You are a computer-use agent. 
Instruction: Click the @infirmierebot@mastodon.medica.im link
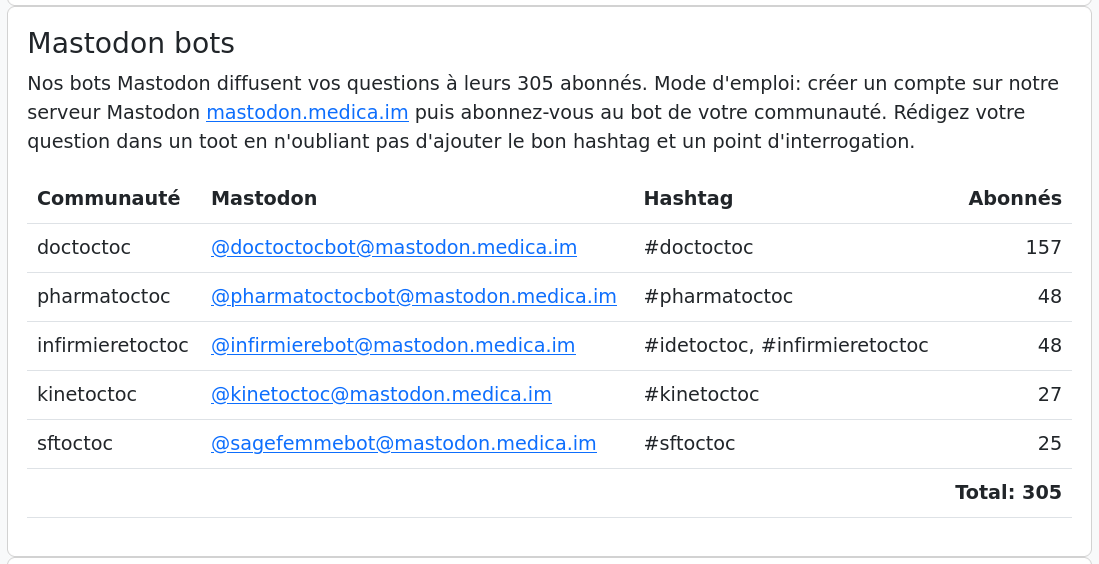[392, 345]
